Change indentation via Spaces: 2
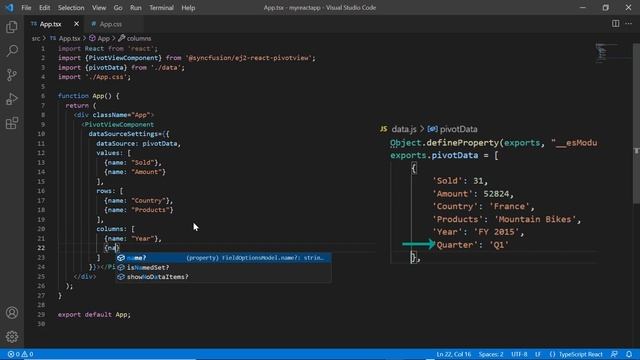The image size is (640, 360). [x=491, y=354]
